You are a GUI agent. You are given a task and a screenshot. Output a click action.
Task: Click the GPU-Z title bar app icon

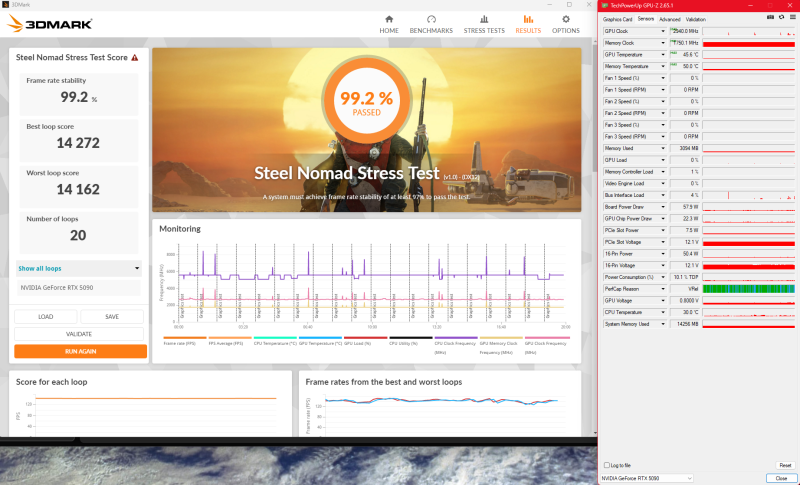point(605,6)
